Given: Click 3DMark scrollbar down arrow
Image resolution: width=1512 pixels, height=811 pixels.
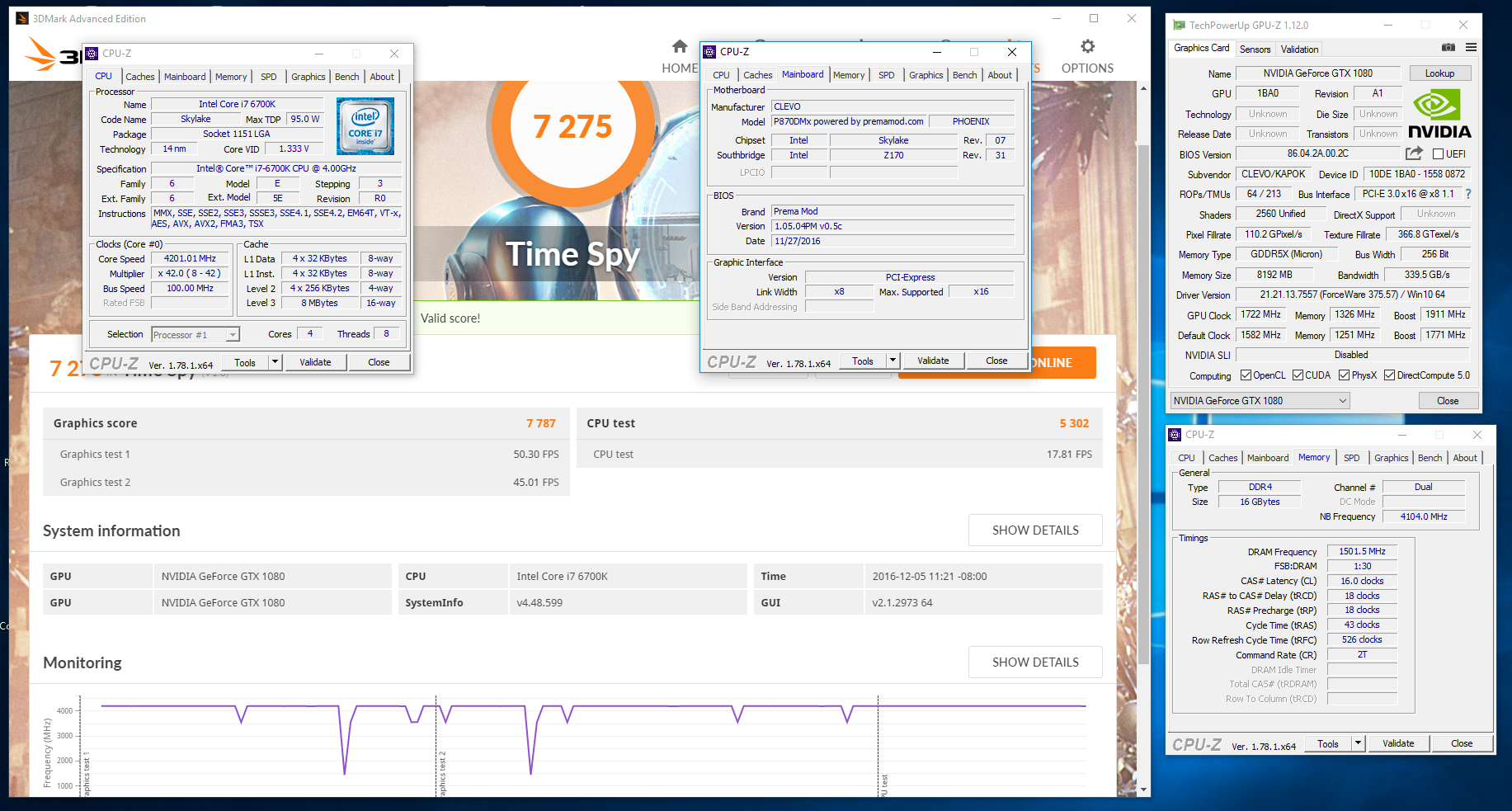Looking at the screenshot, I should pos(1143,790).
